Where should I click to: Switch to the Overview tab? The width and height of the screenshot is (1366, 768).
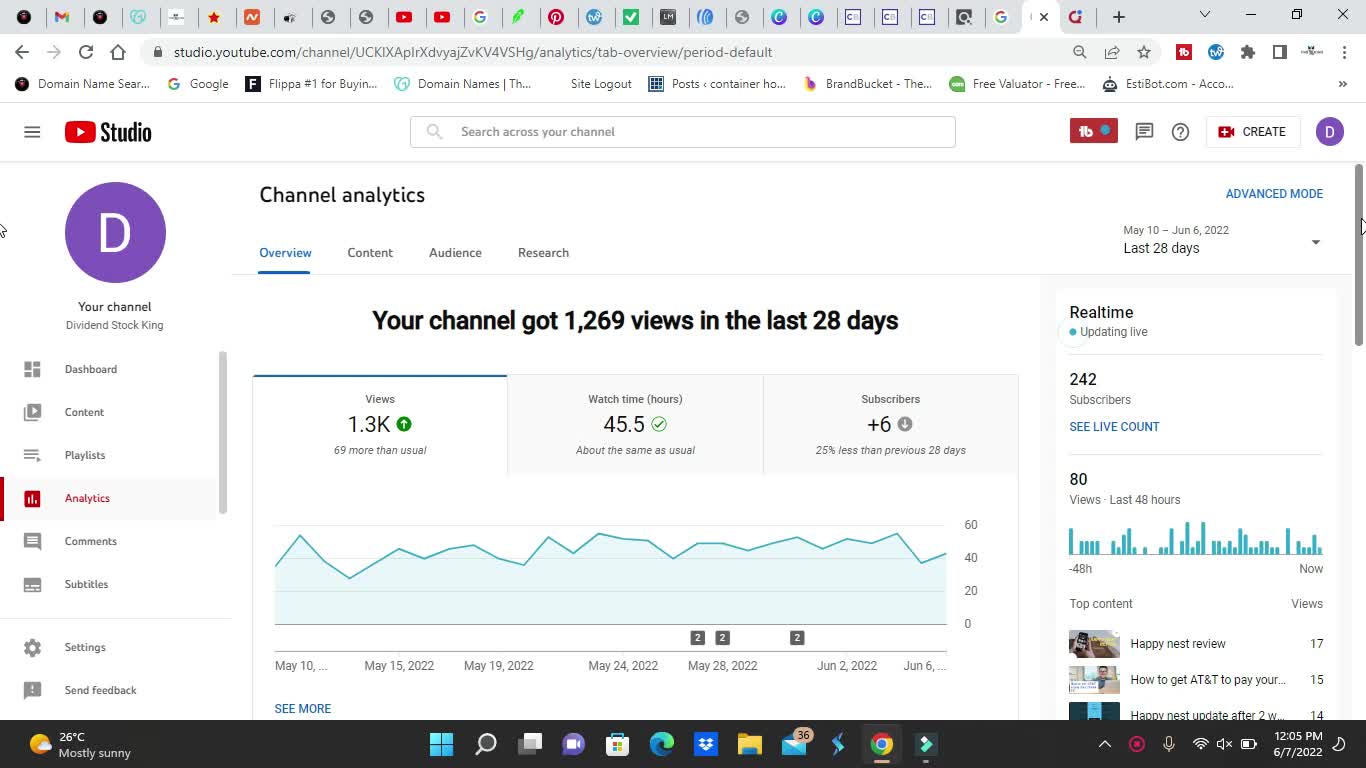coord(285,253)
